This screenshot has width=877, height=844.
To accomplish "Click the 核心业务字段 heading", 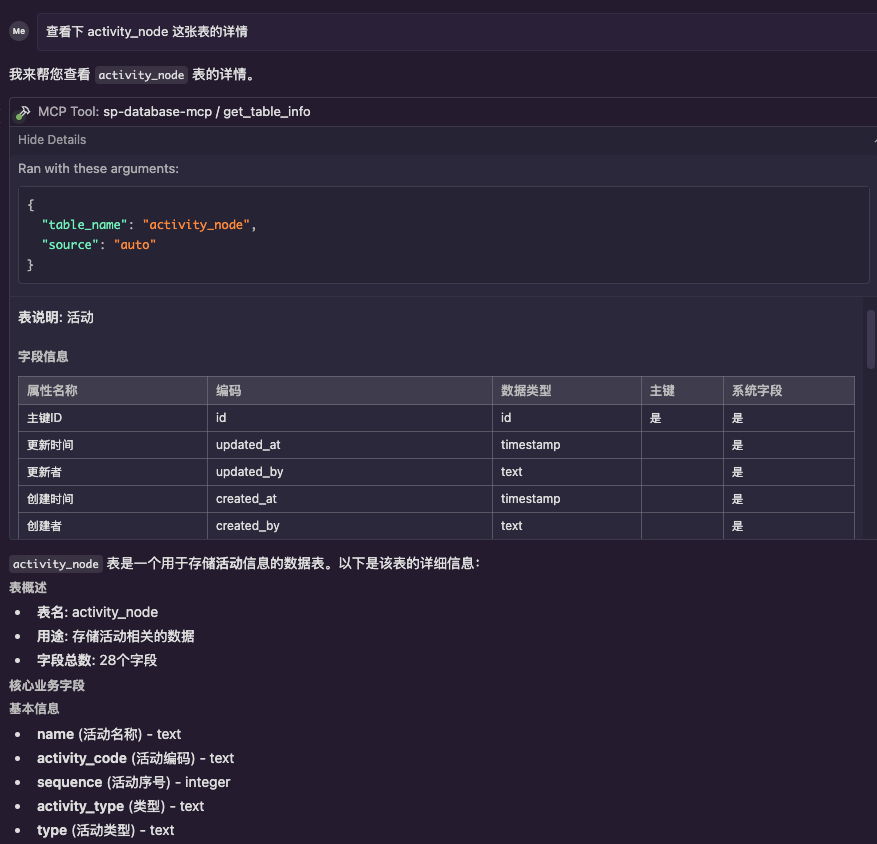I will [x=47, y=686].
